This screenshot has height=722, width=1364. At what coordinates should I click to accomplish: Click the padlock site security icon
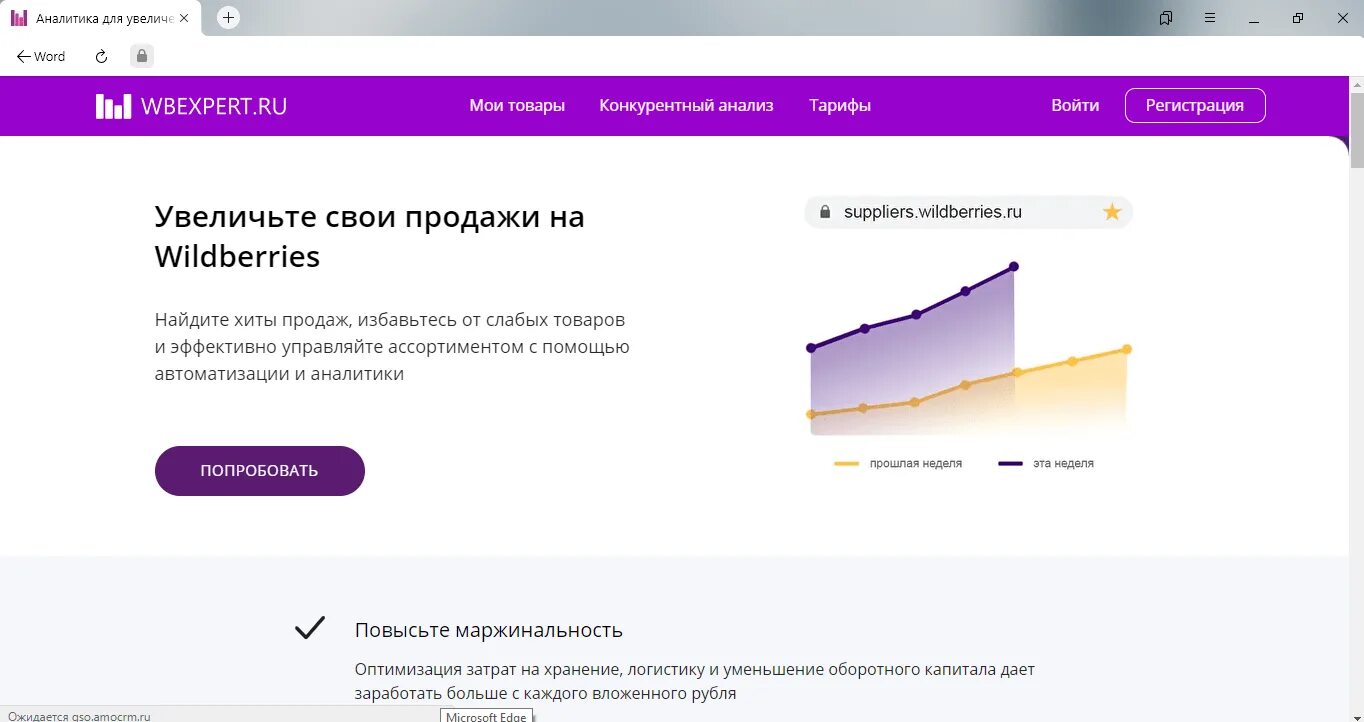142,57
